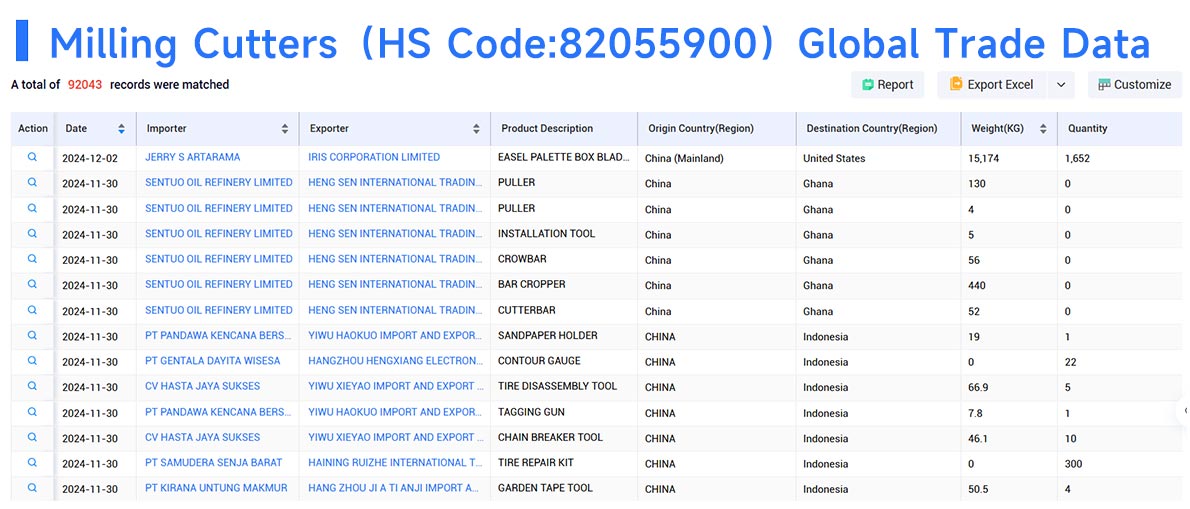Click the 50.5 weight value

978,489
